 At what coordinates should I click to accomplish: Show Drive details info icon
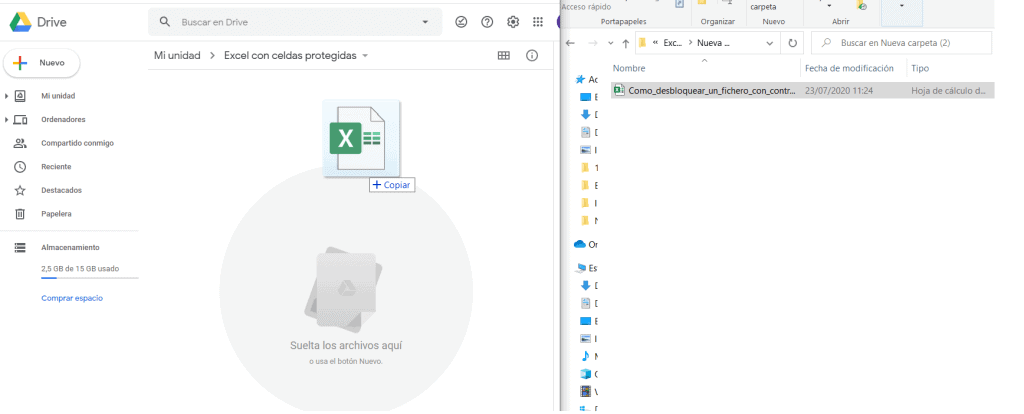point(532,56)
